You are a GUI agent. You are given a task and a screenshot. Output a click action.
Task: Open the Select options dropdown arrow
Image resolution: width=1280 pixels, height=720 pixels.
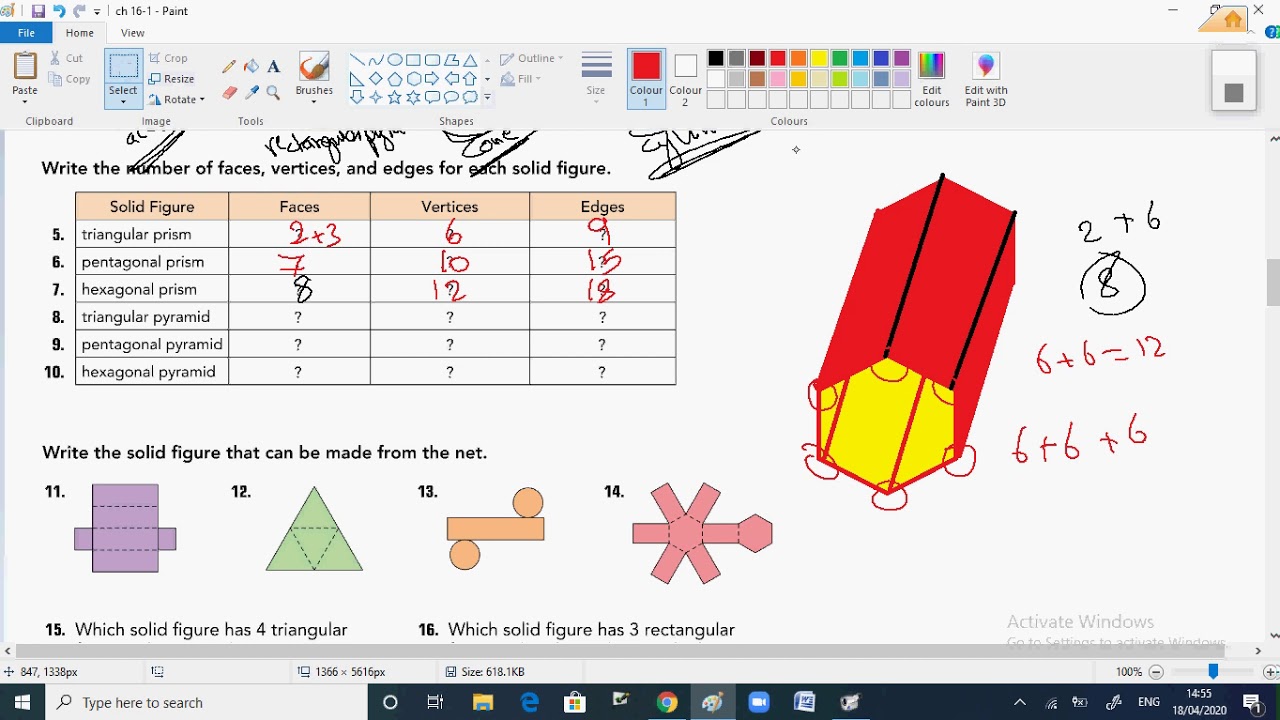pyautogui.click(x=124, y=101)
